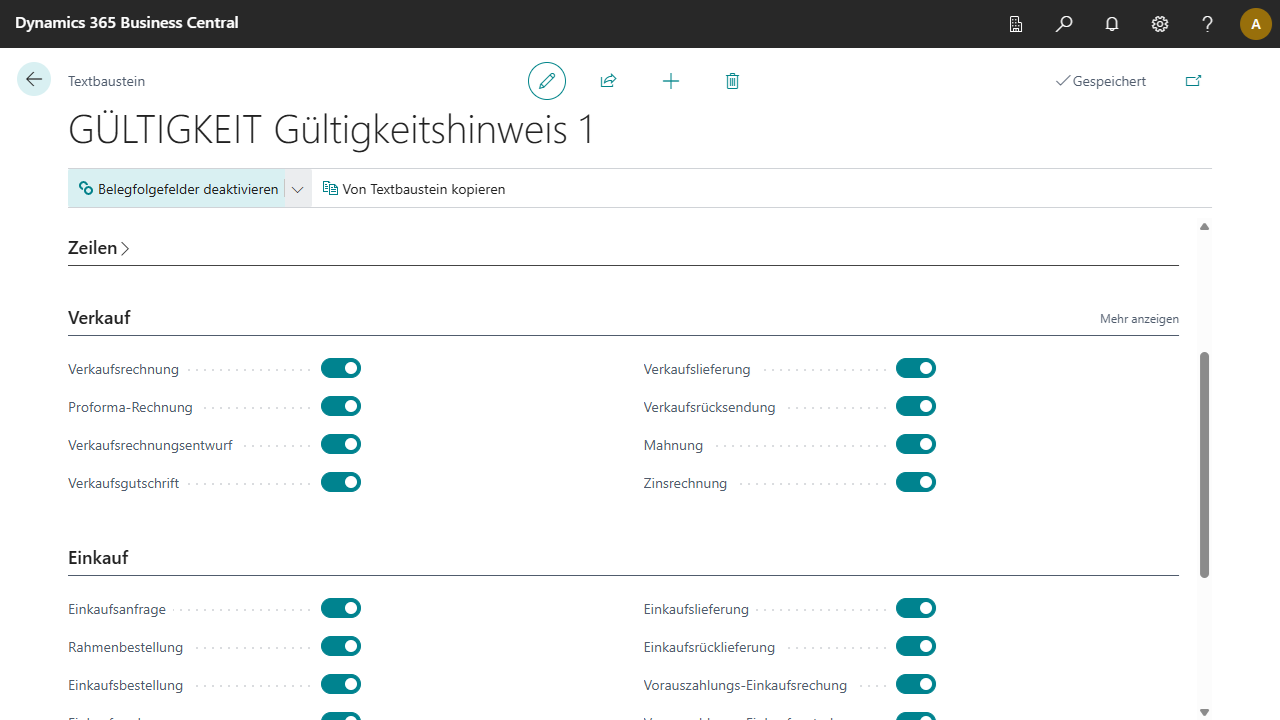Click the share icon
This screenshot has height=720, width=1280.
coord(608,81)
